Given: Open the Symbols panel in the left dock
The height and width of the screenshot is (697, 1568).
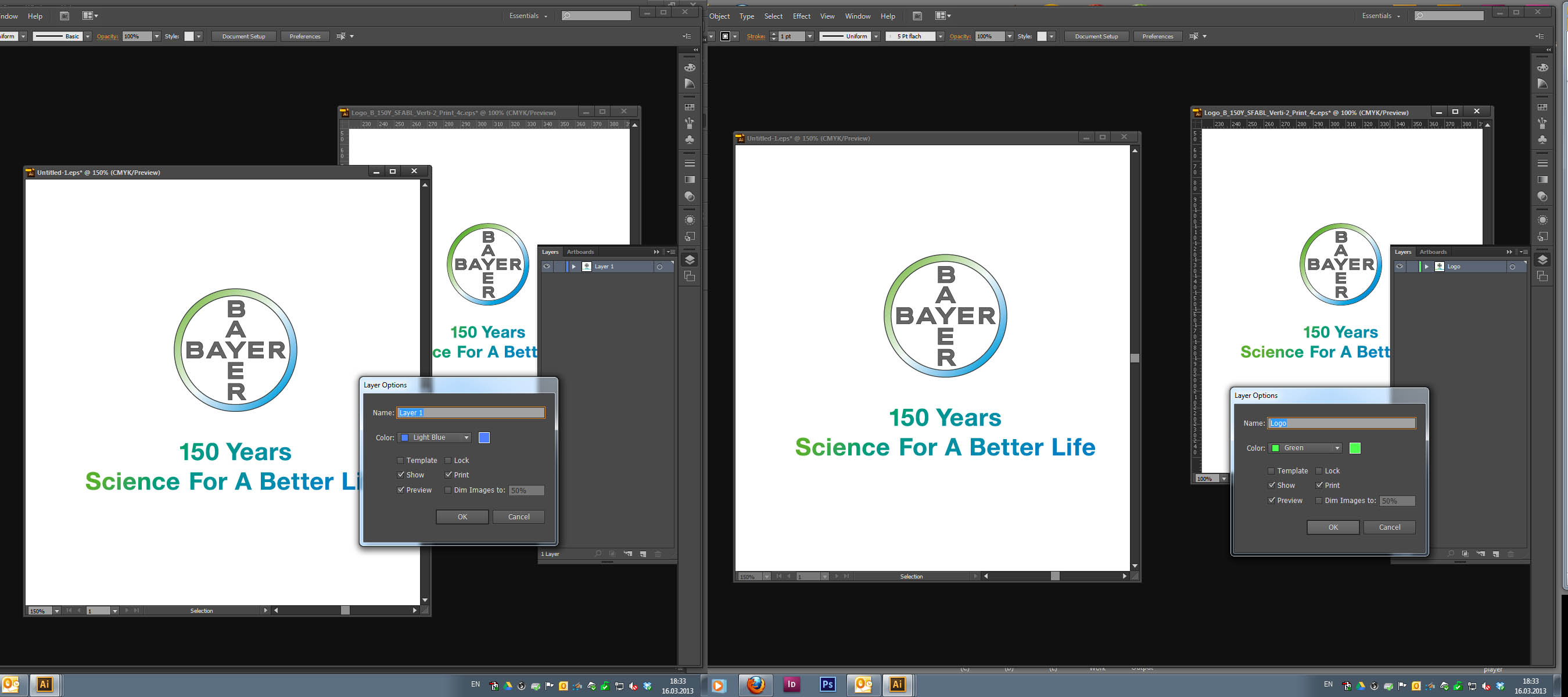Looking at the screenshot, I should (690, 139).
